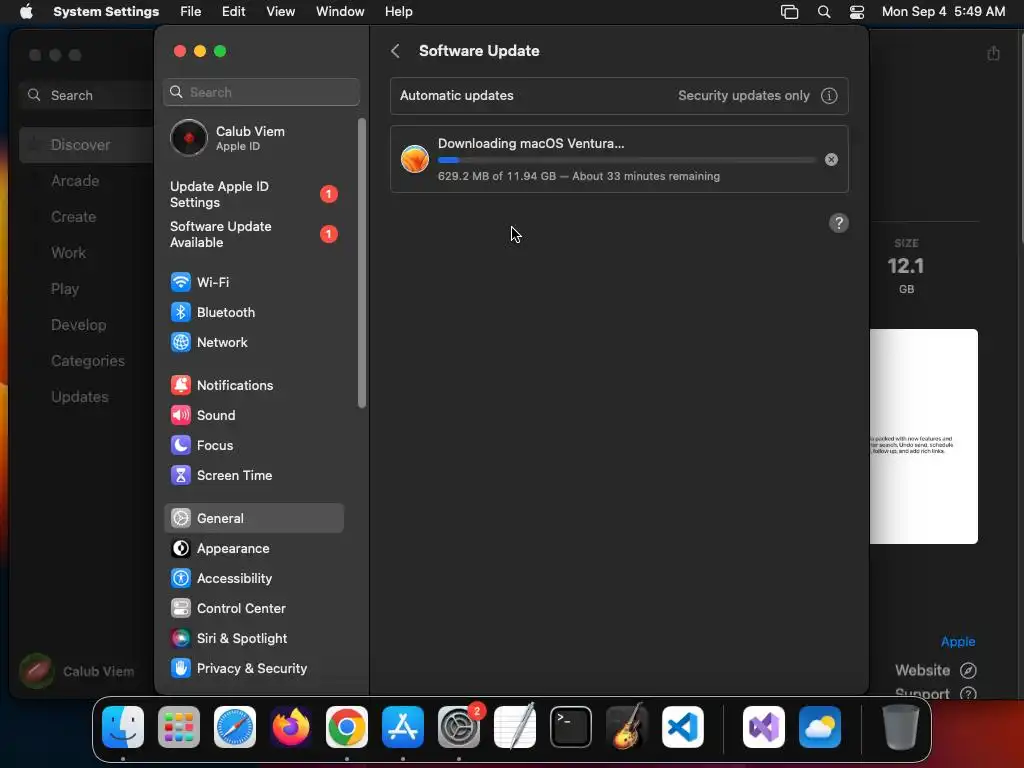Open Appearance settings
The height and width of the screenshot is (768, 1024).
pyautogui.click(x=253, y=549)
